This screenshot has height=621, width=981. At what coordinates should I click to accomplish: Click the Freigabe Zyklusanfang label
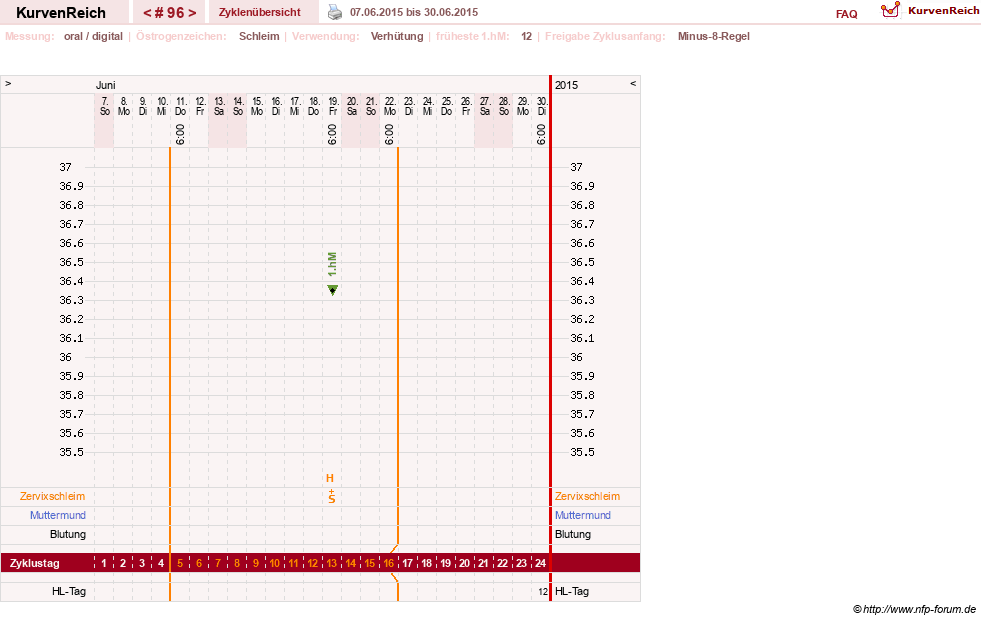[605, 36]
